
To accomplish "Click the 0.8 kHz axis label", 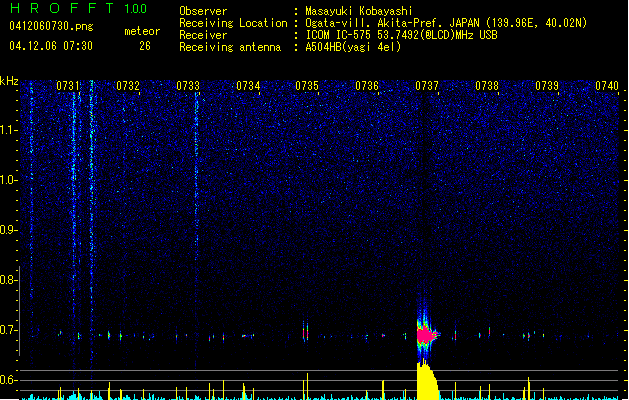I will pos(9,280).
